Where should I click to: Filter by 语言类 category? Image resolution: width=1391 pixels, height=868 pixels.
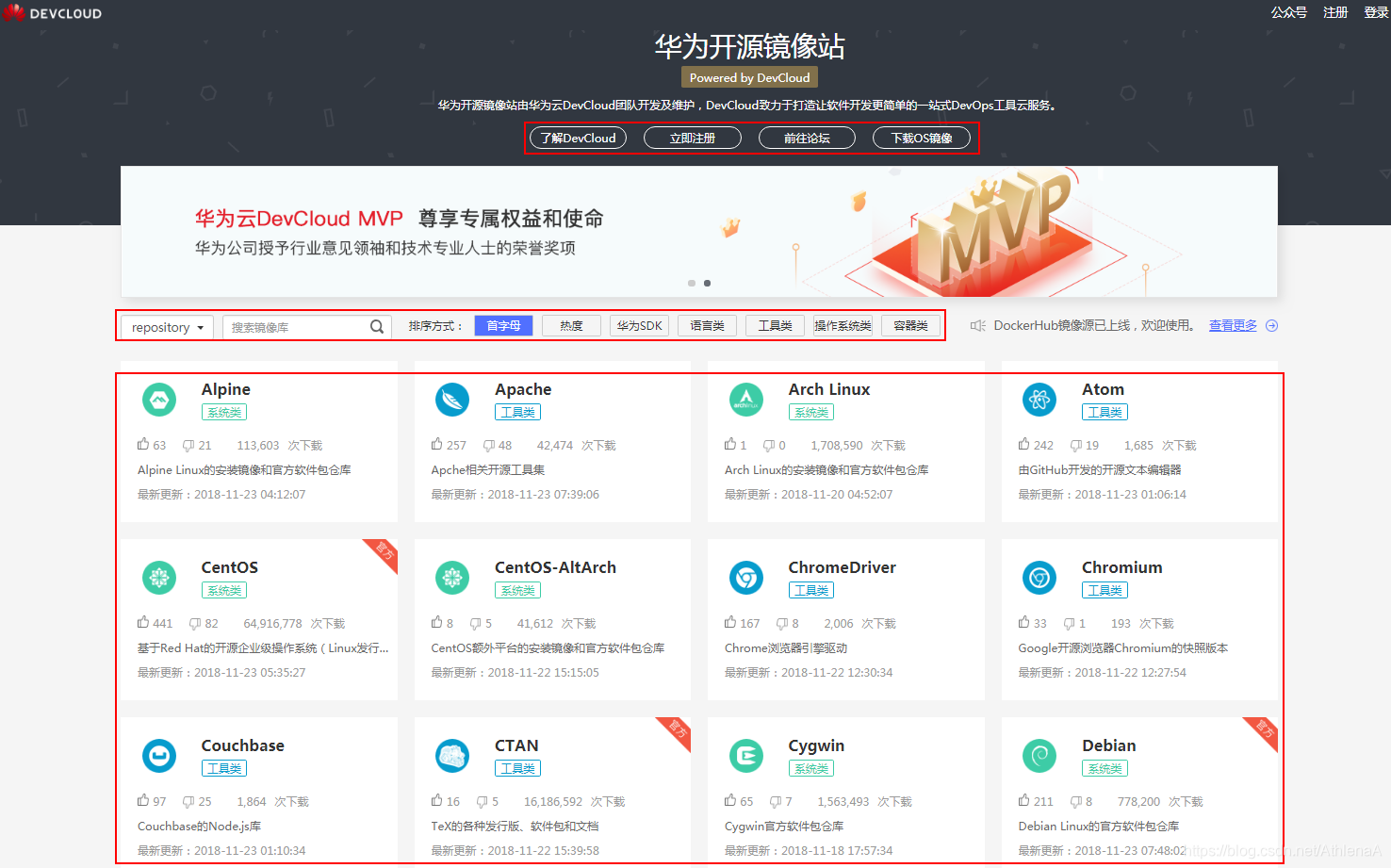coord(707,325)
